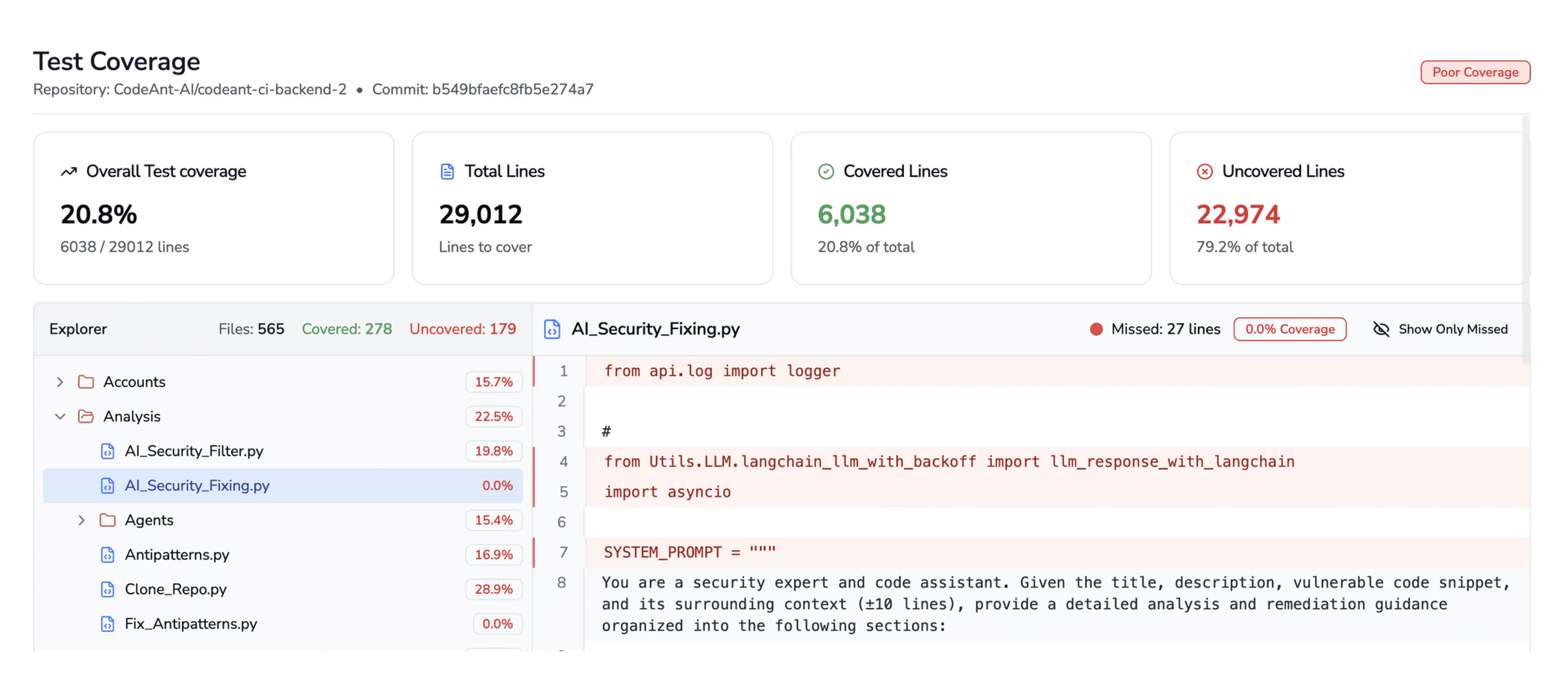The width and height of the screenshot is (1568, 678).
Task: Click the 15.4% badge on Agents
Action: pos(494,520)
